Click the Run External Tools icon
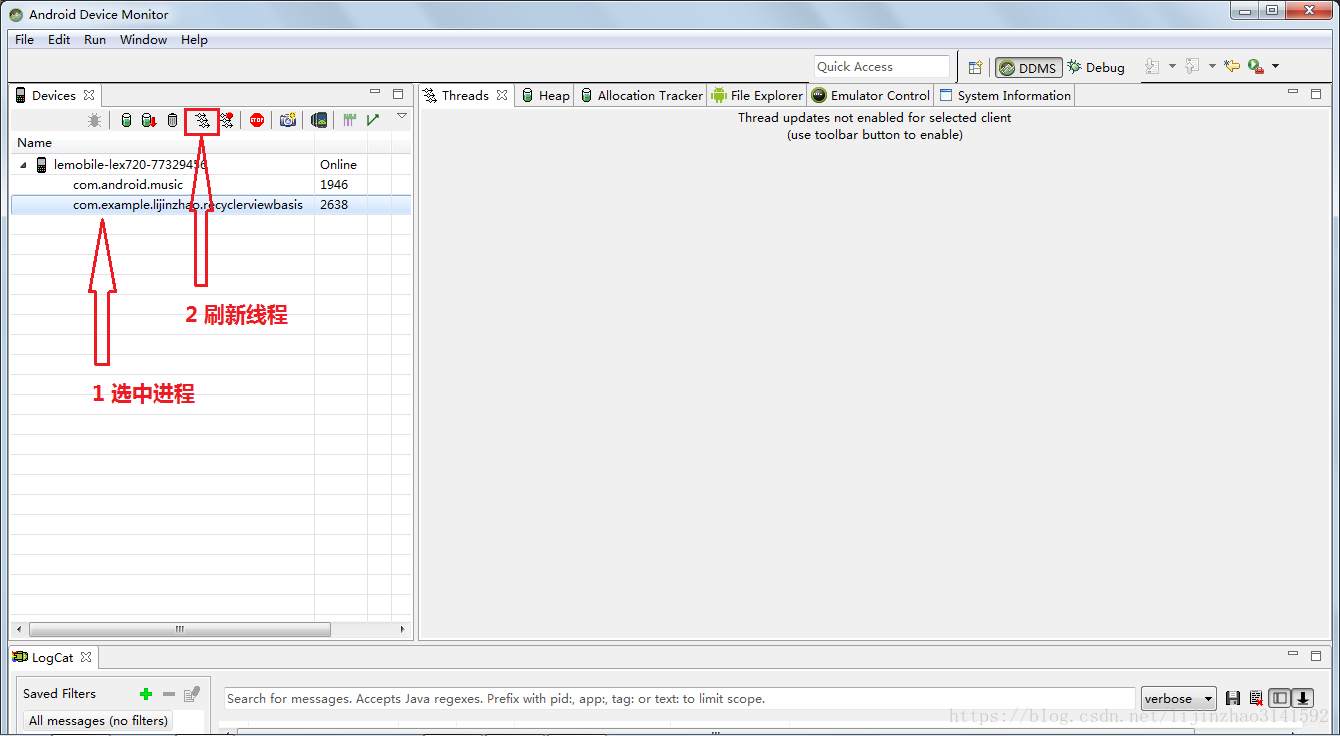1340x736 pixels. click(x=1255, y=67)
